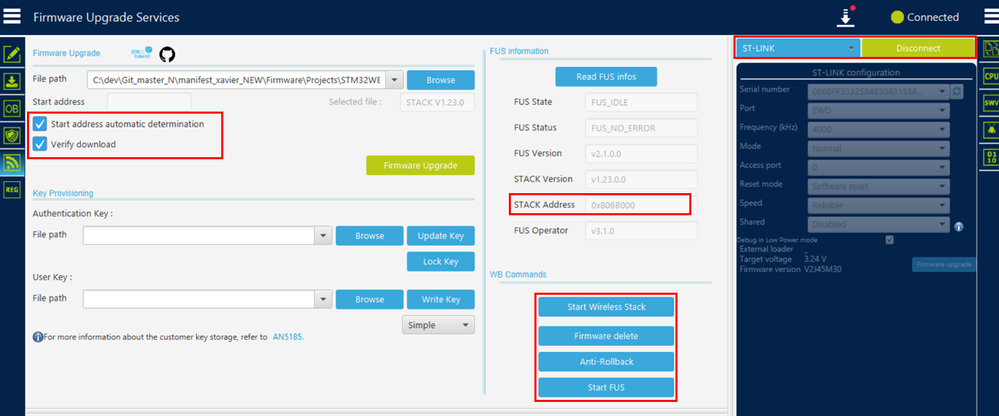Open the Speed Reliable dropdown

click(x=879, y=206)
